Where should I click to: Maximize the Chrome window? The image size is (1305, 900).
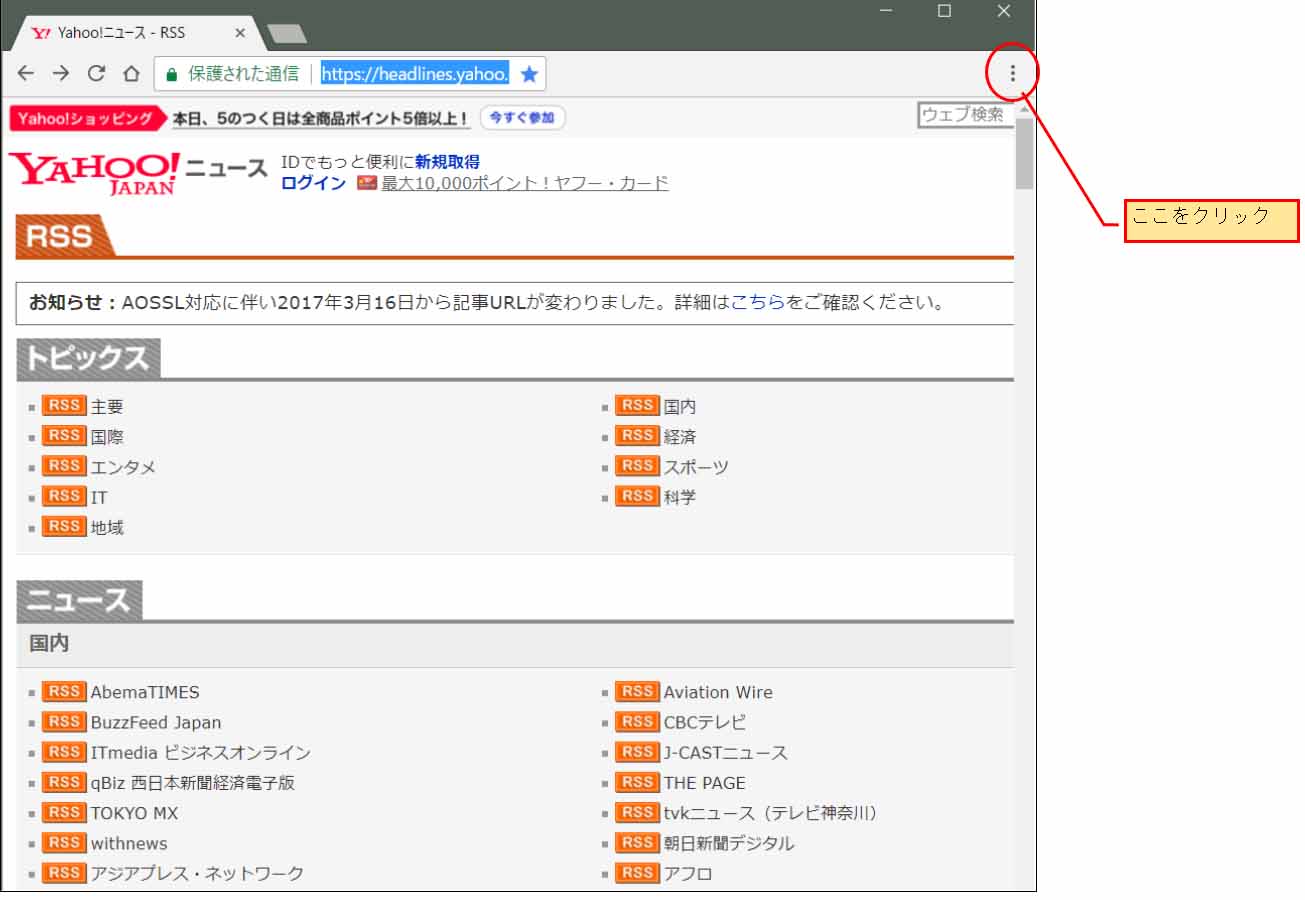coord(944,11)
